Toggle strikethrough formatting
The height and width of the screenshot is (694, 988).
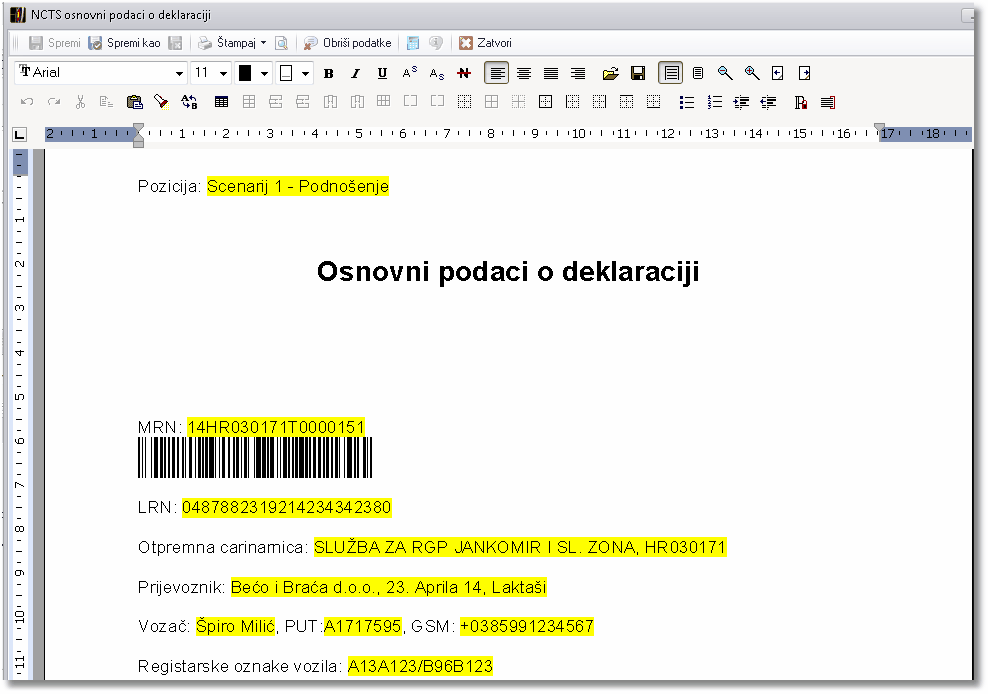[464, 73]
